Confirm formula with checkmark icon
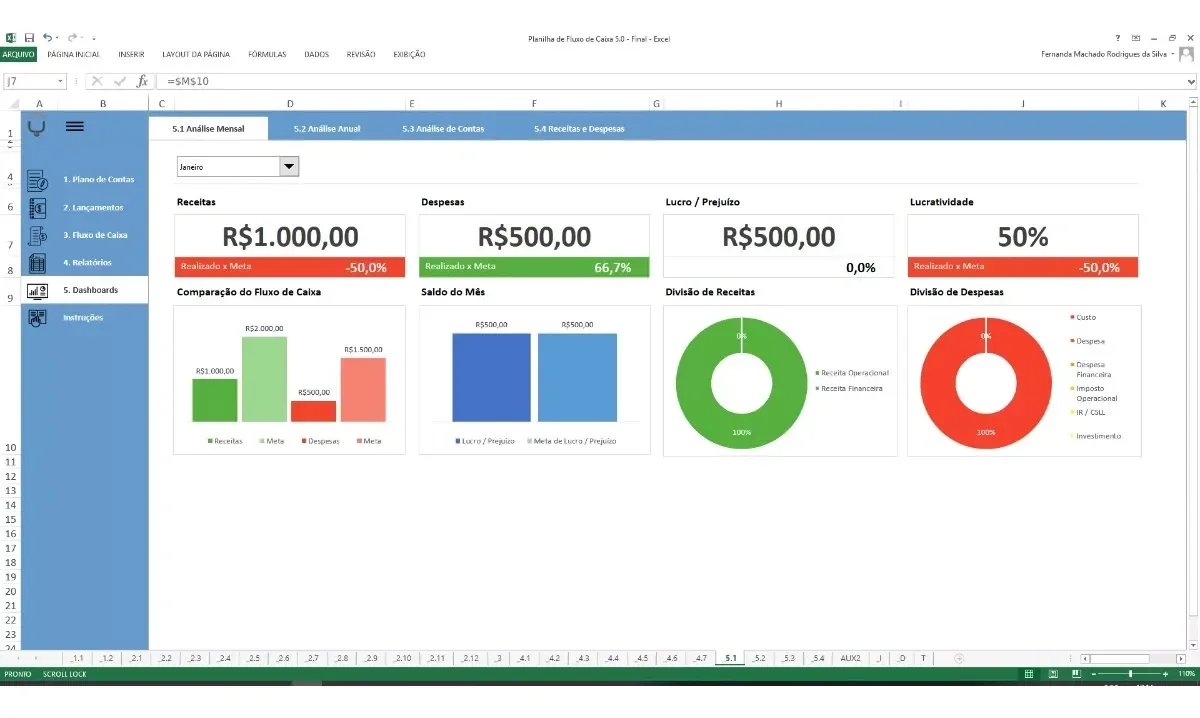Viewport: 1200px width, 718px height. (x=120, y=81)
